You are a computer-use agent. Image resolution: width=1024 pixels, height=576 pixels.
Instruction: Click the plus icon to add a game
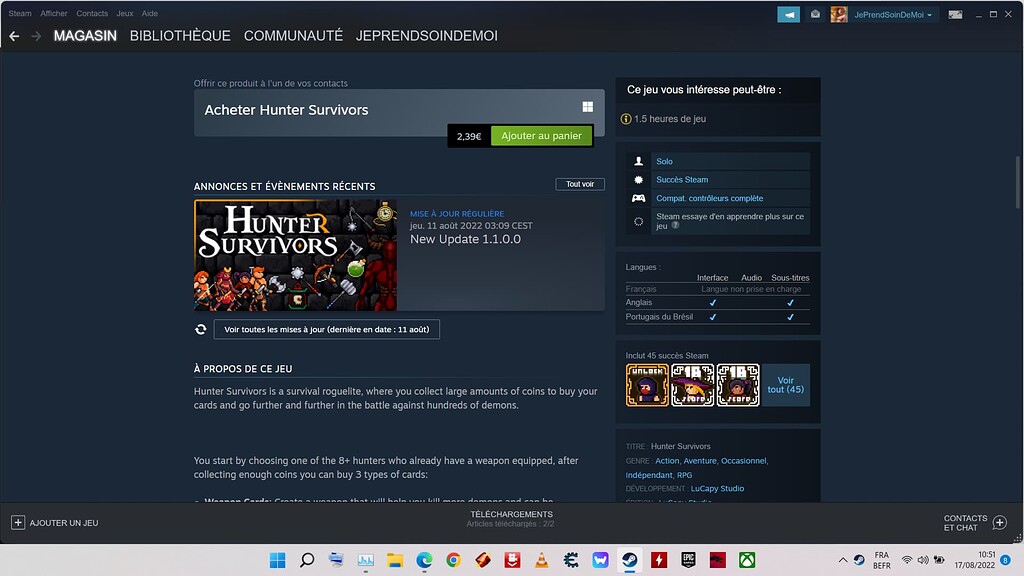coord(18,522)
